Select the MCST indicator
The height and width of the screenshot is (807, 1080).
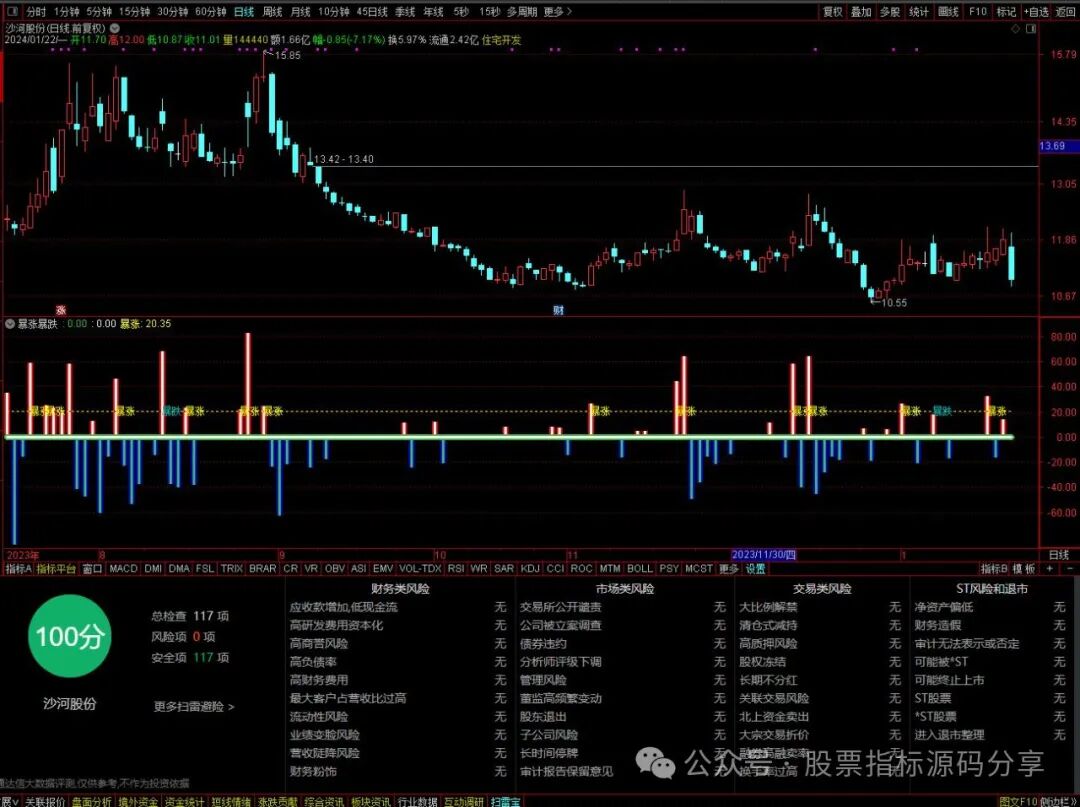[x=698, y=569]
